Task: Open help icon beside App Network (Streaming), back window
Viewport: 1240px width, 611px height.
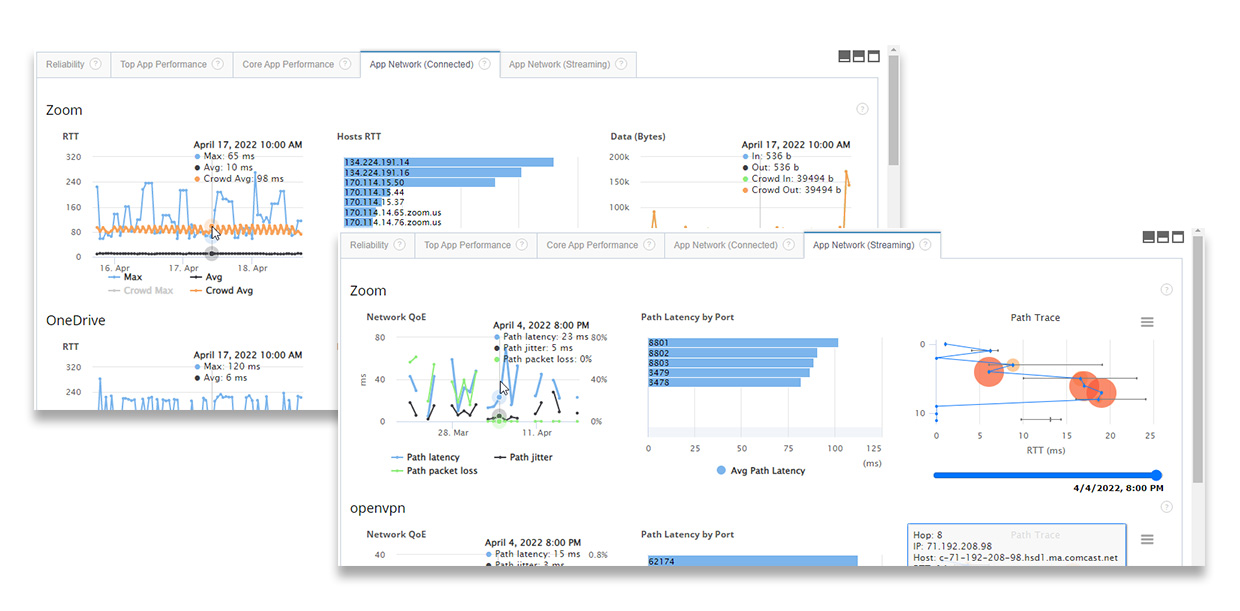Action: (x=621, y=64)
